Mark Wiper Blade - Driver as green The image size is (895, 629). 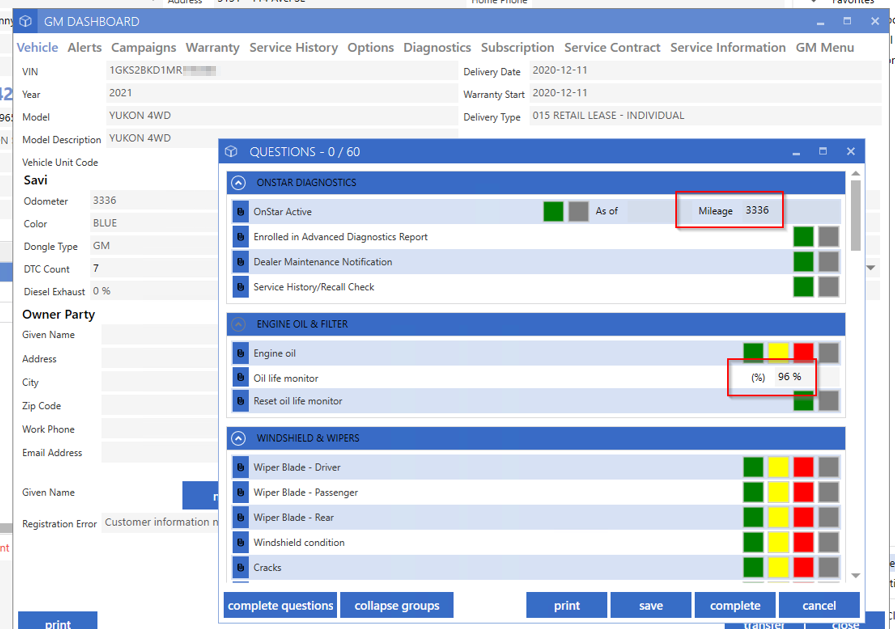tap(753, 467)
